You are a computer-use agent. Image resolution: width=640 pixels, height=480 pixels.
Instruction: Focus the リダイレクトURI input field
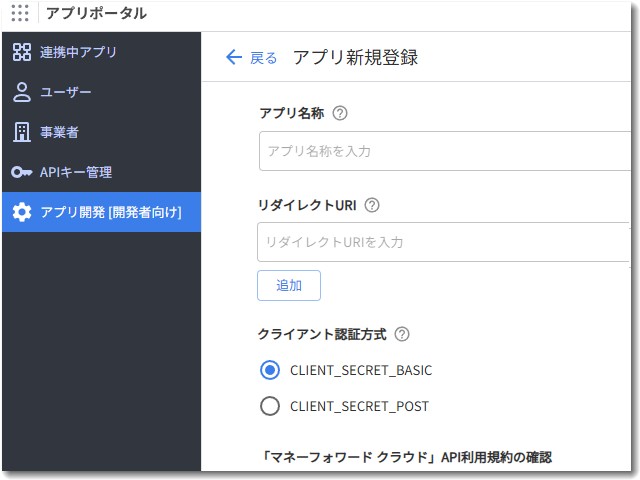(442, 242)
